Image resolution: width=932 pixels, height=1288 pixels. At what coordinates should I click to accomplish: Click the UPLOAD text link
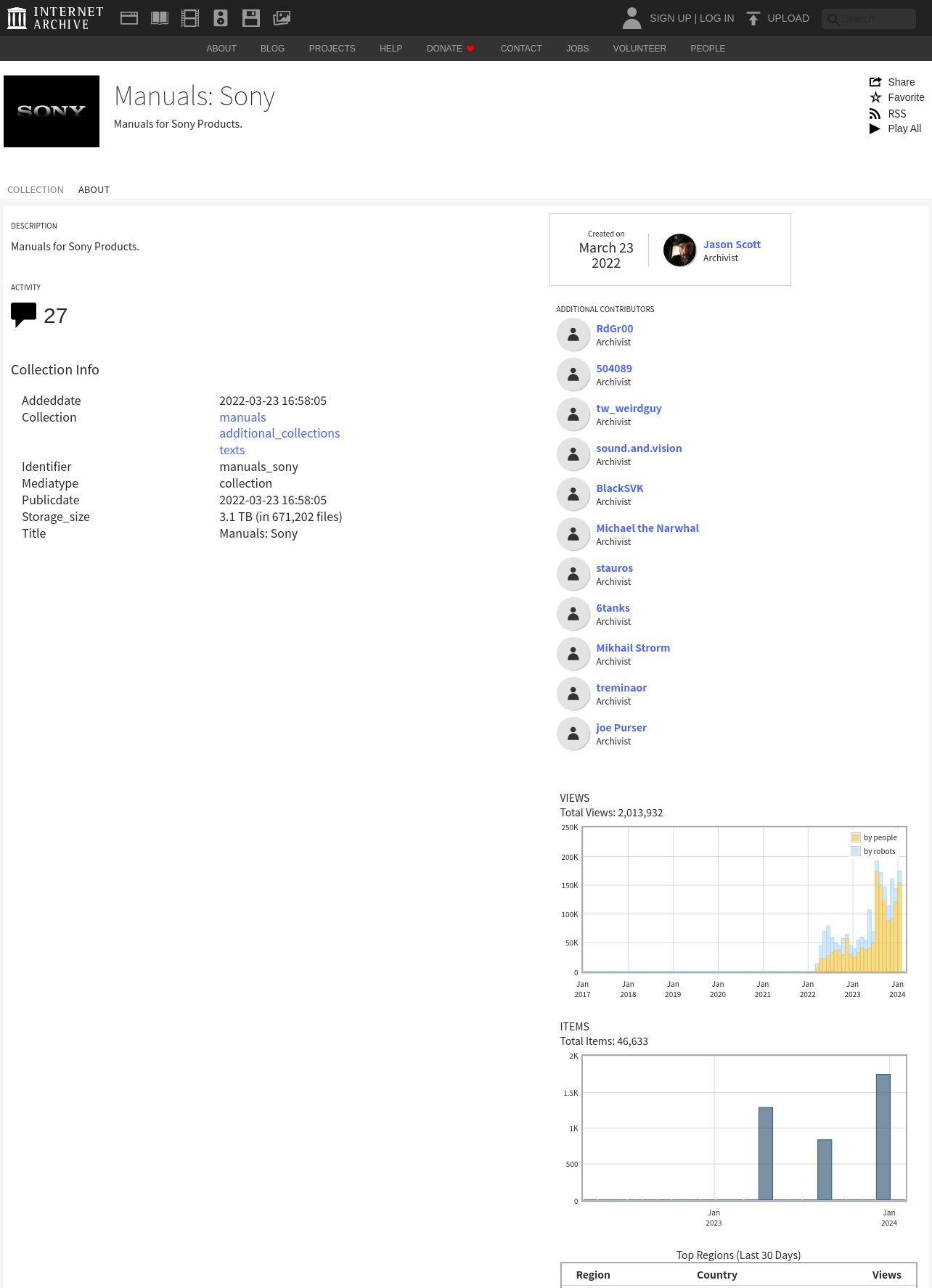click(x=788, y=18)
